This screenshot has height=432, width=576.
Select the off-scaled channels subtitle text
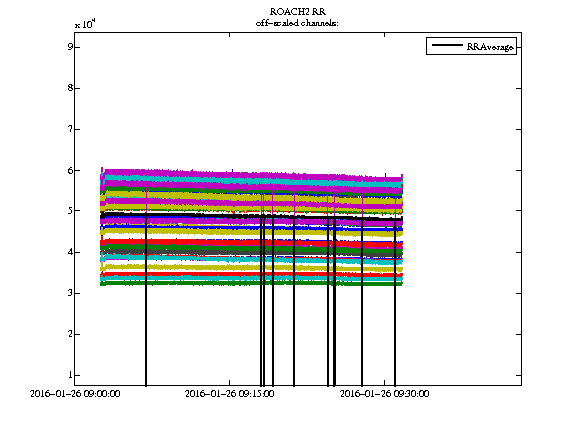click(297, 23)
